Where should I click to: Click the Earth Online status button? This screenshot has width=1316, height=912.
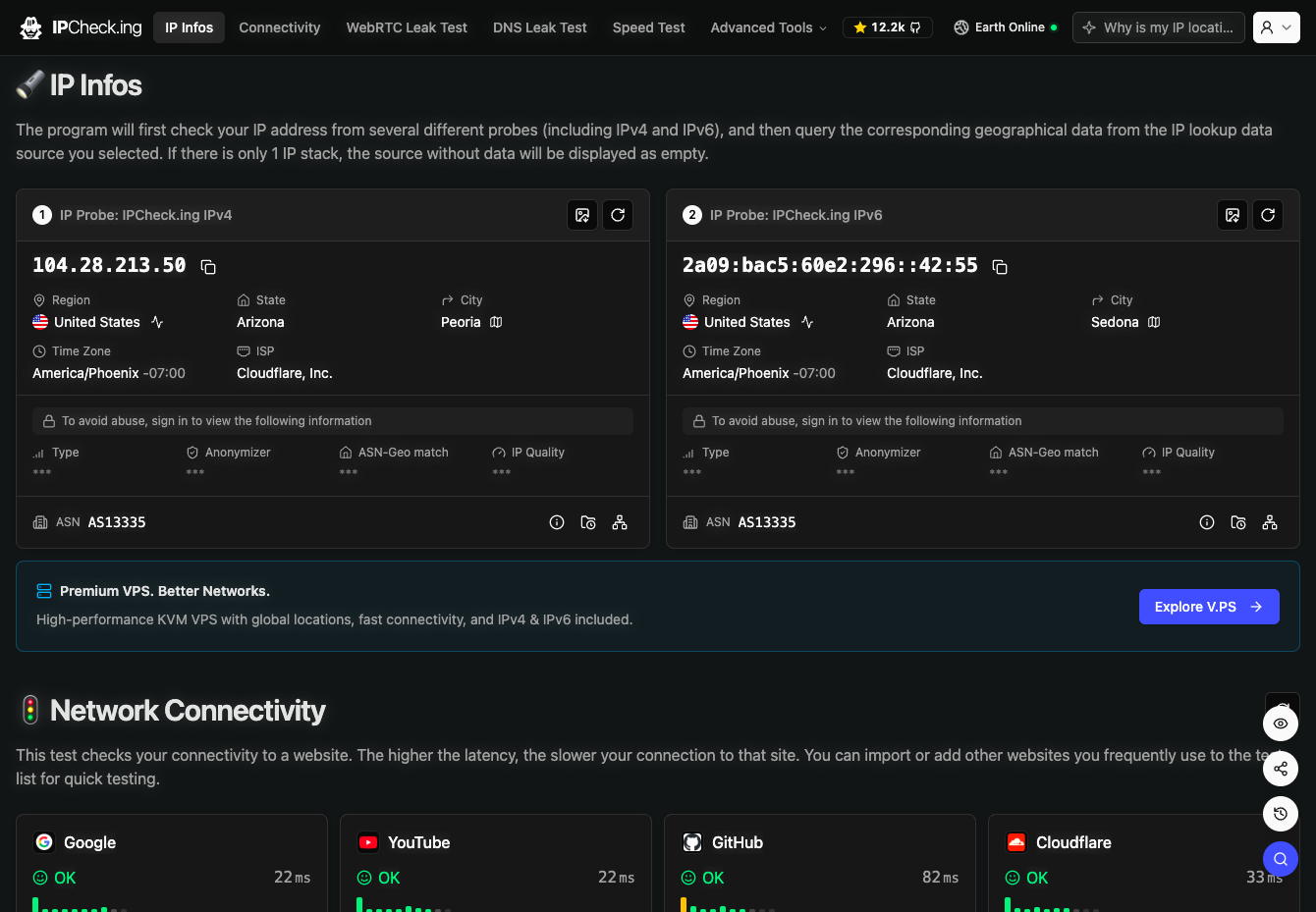point(1005,27)
